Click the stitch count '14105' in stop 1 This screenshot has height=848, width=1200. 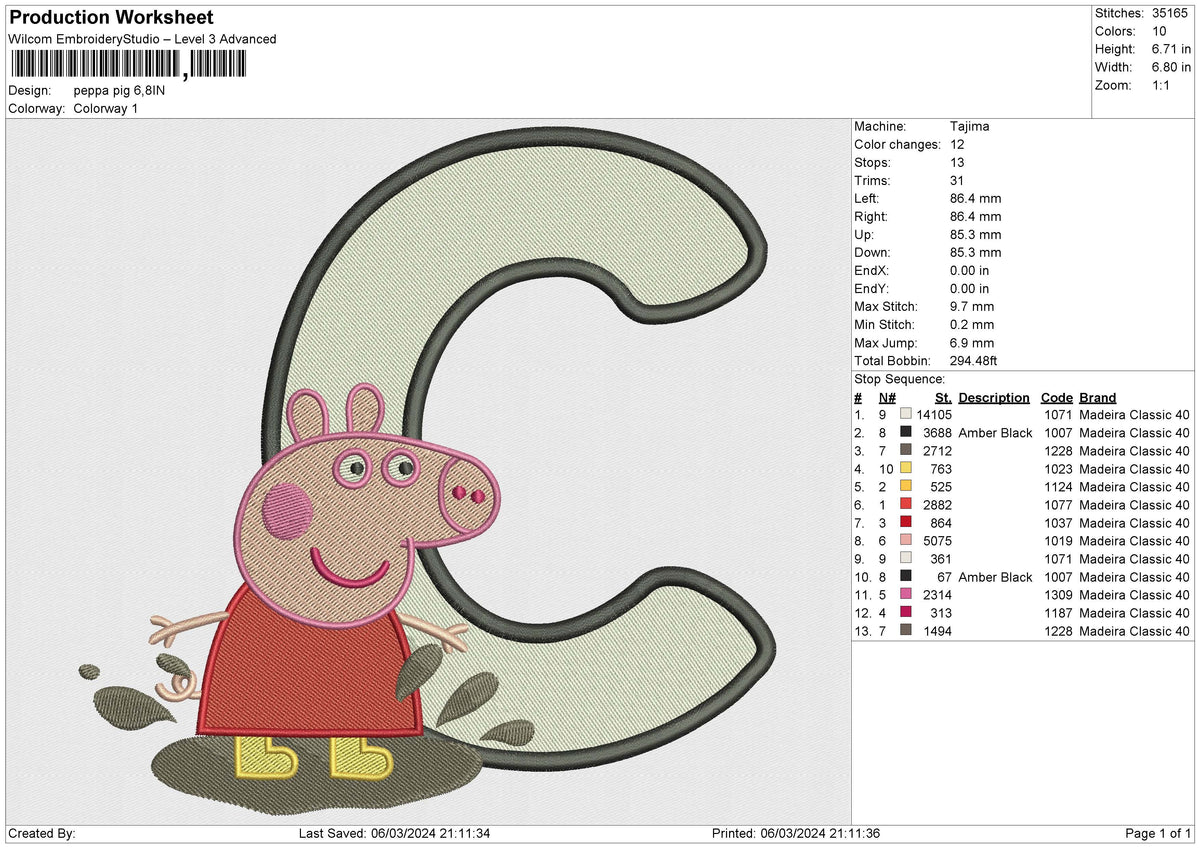(934, 414)
